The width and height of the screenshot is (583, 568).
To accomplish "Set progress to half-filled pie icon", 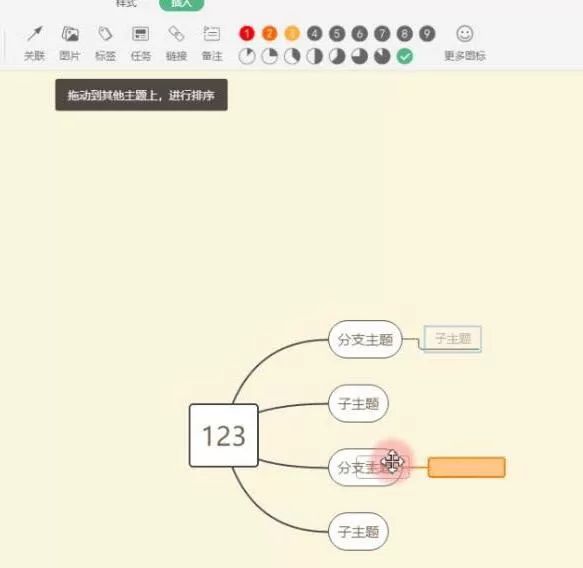I will tap(315, 57).
